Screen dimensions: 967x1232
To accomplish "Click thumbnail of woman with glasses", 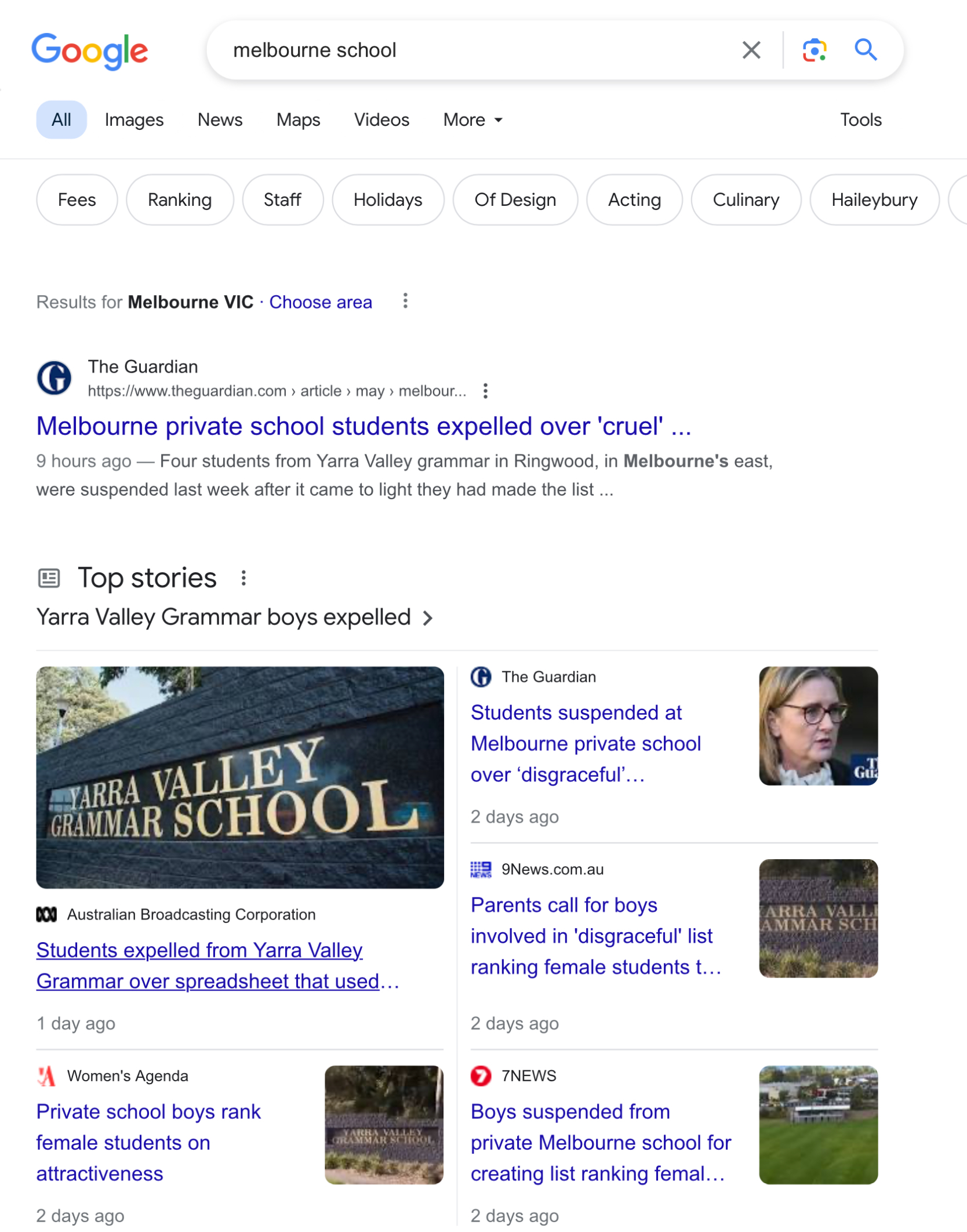I will [818, 726].
